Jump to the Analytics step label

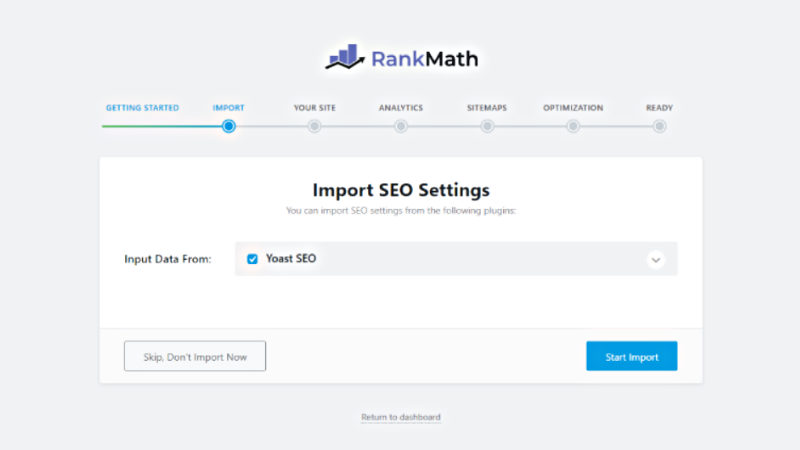tap(401, 108)
